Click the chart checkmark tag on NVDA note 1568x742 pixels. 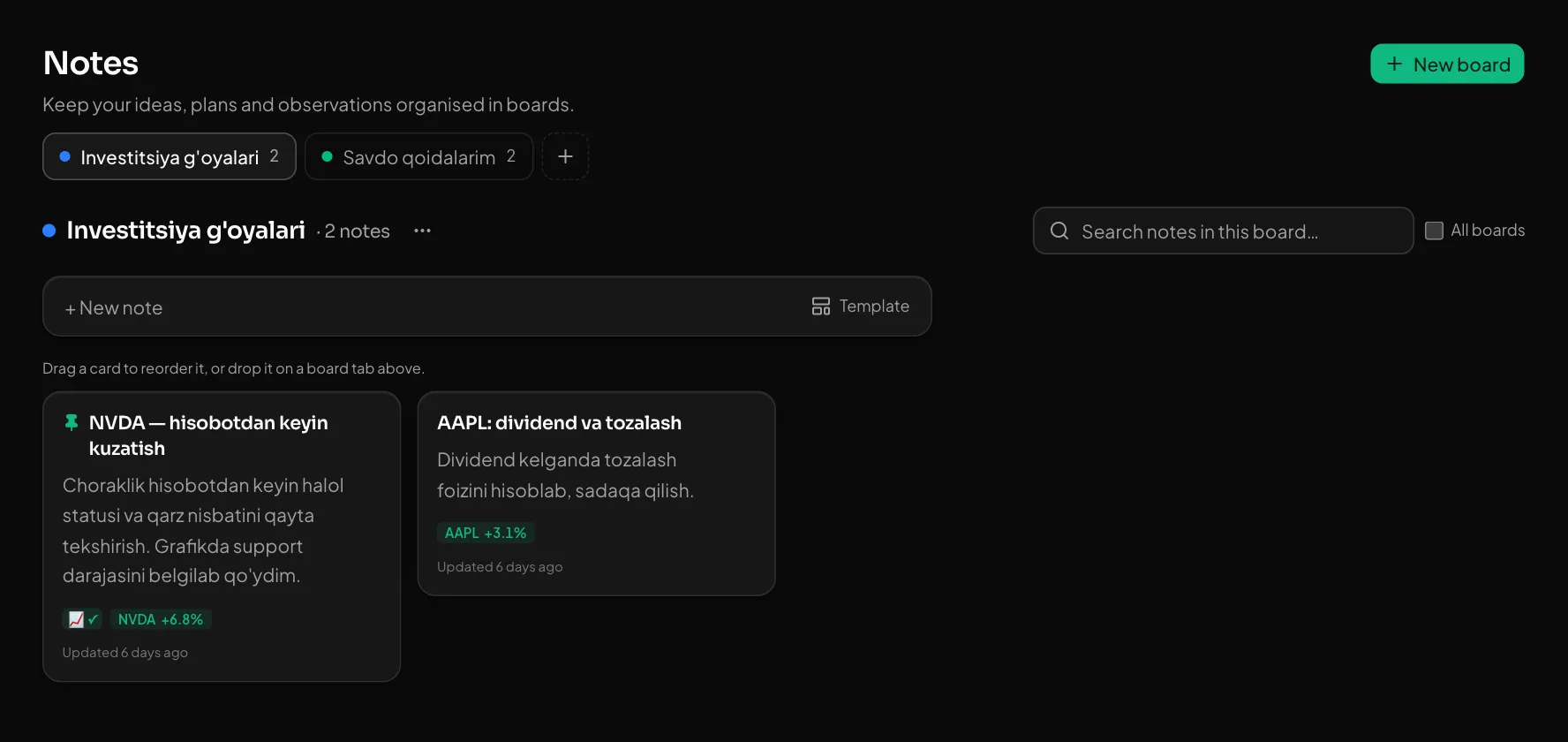83,619
